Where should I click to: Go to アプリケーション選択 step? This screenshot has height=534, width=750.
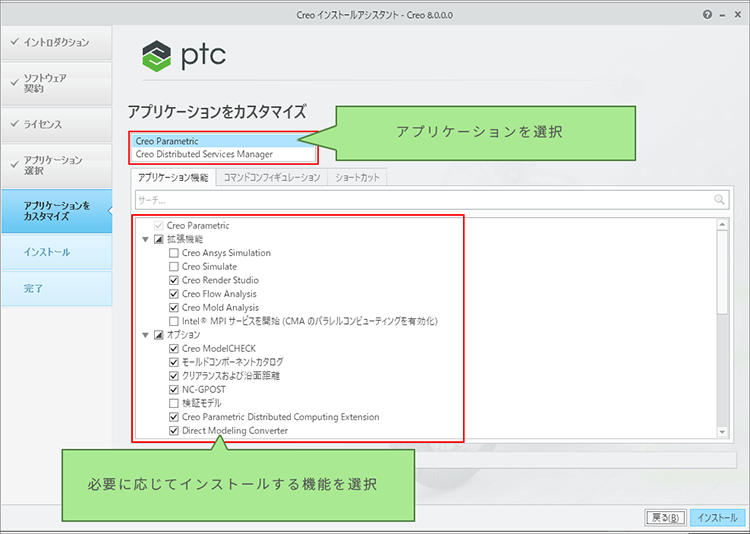[56, 165]
